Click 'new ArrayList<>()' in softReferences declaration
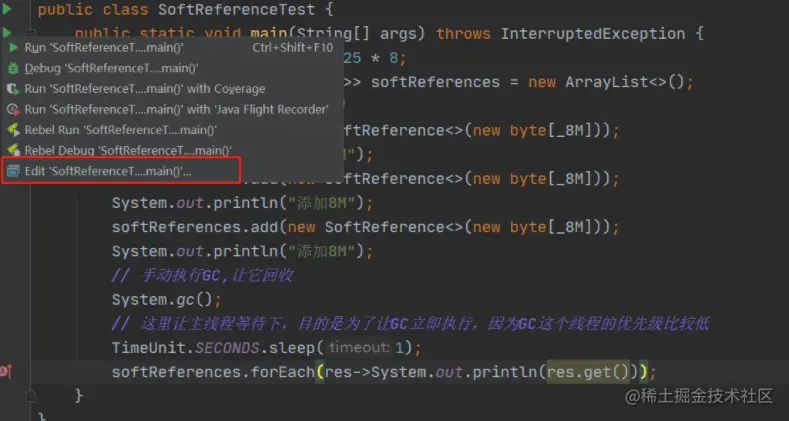This screenshot has width=789, height=421. [x=606, y=82]
